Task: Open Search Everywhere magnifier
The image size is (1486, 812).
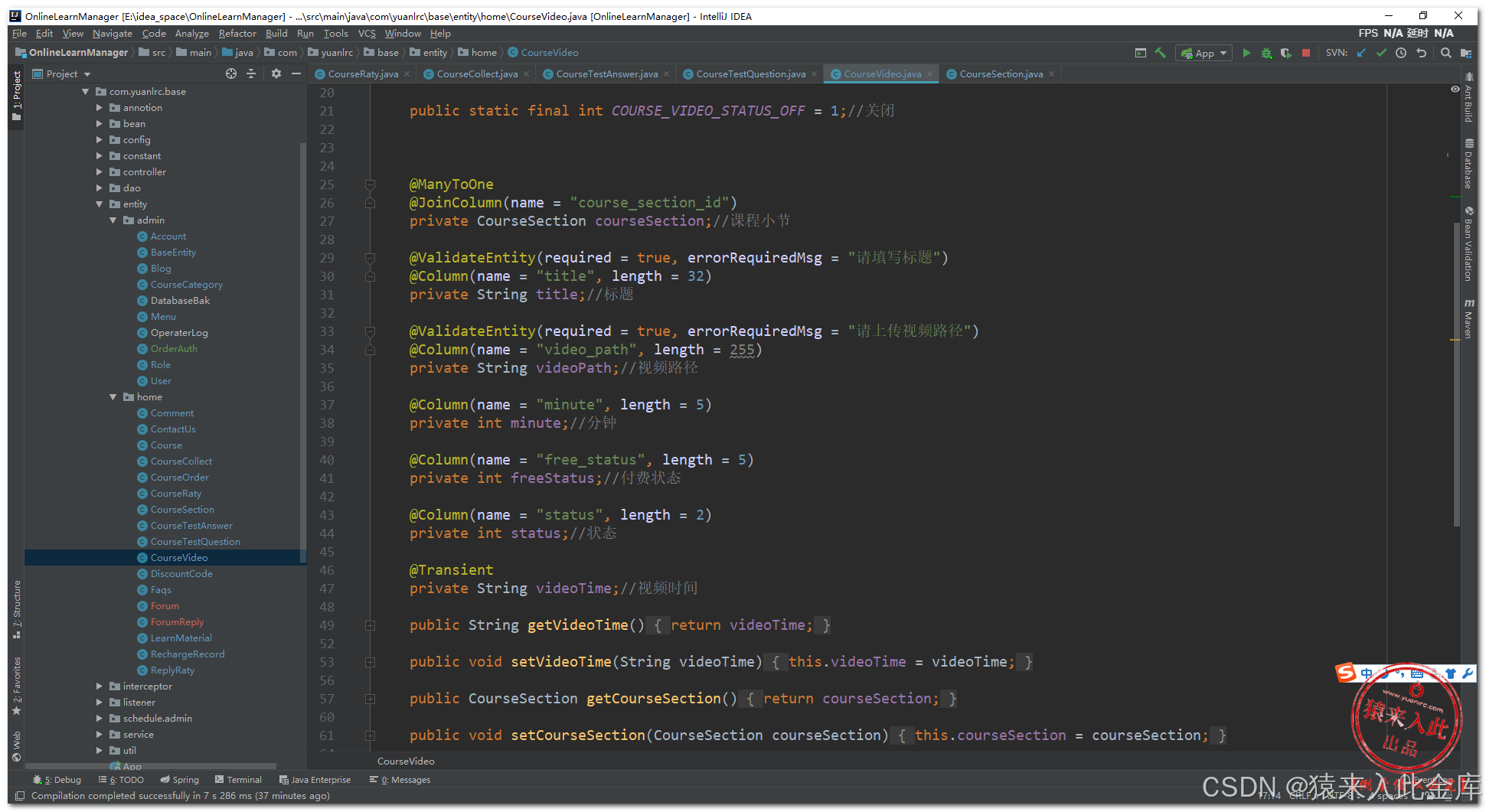Action: pos(1445,53)
